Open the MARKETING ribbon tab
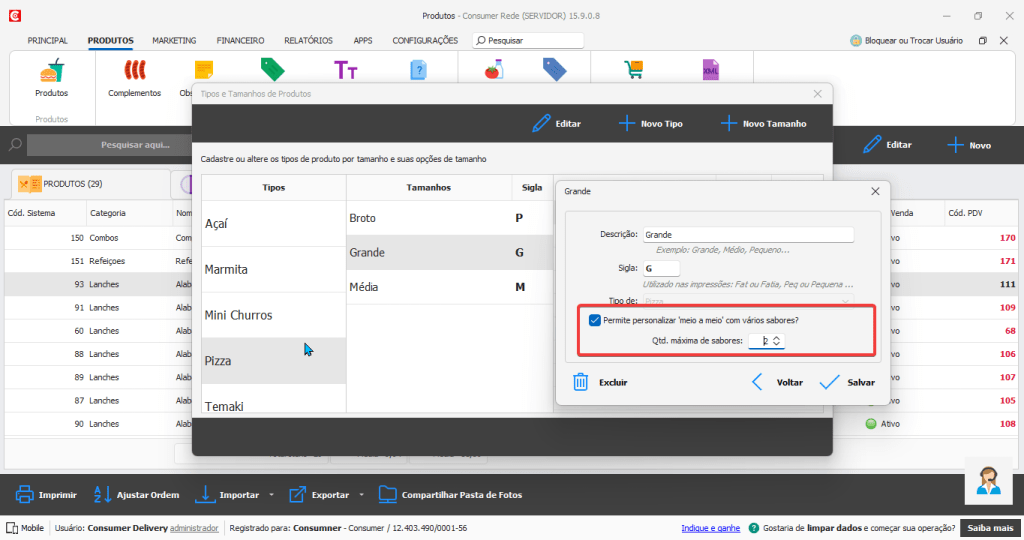This screenshot has width=1024, height=540. 174,41
